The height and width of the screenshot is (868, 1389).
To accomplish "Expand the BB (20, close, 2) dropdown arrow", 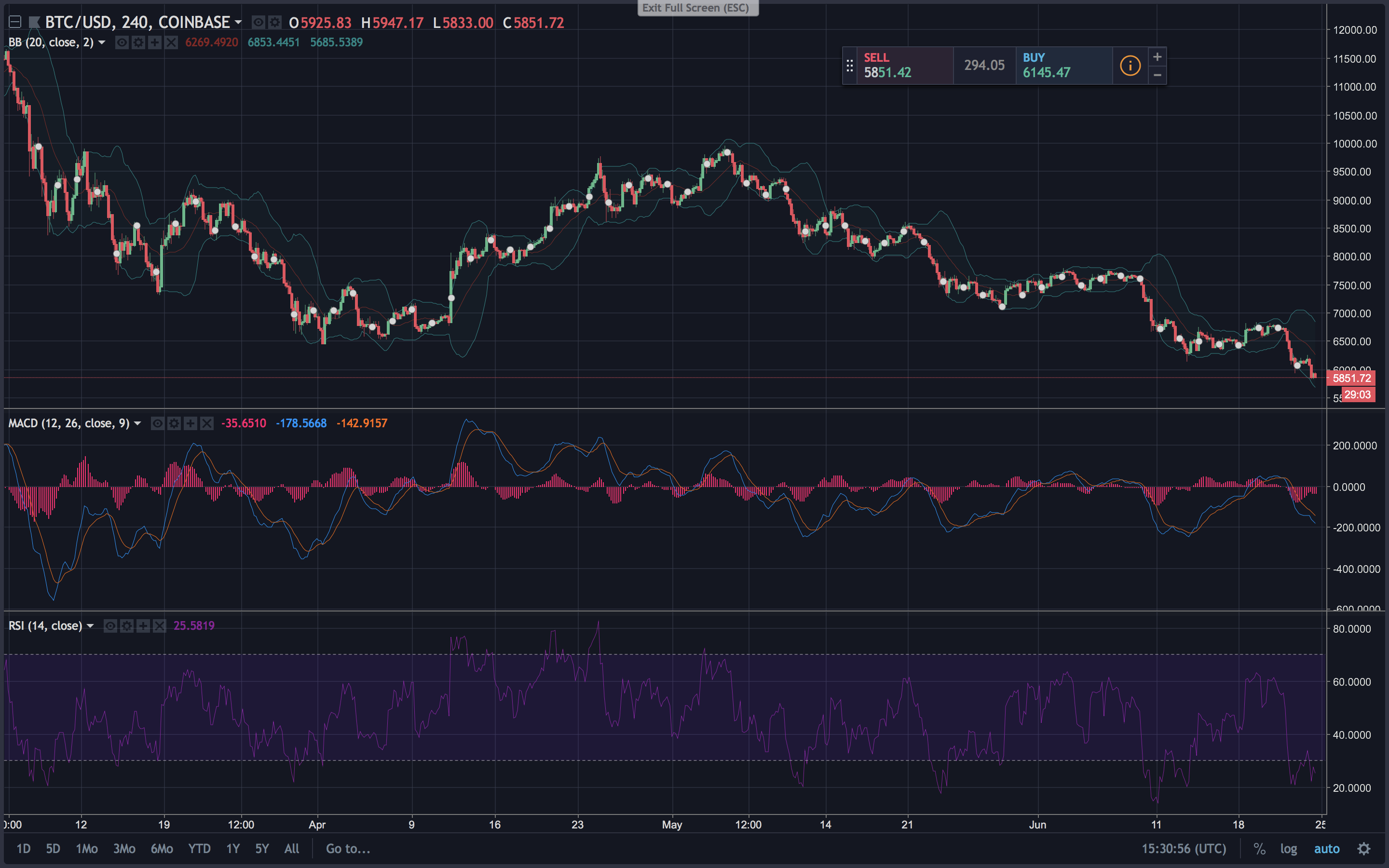I will [102, 42].
